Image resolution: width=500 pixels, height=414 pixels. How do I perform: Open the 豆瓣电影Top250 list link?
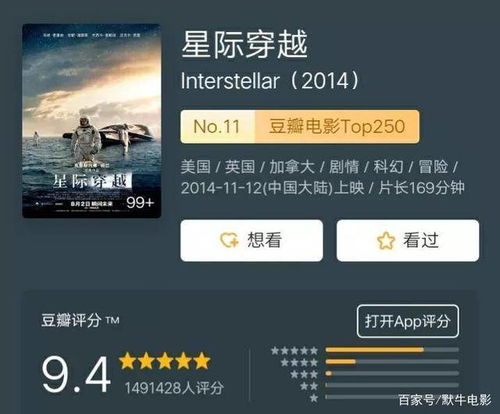tap(337, 127)
